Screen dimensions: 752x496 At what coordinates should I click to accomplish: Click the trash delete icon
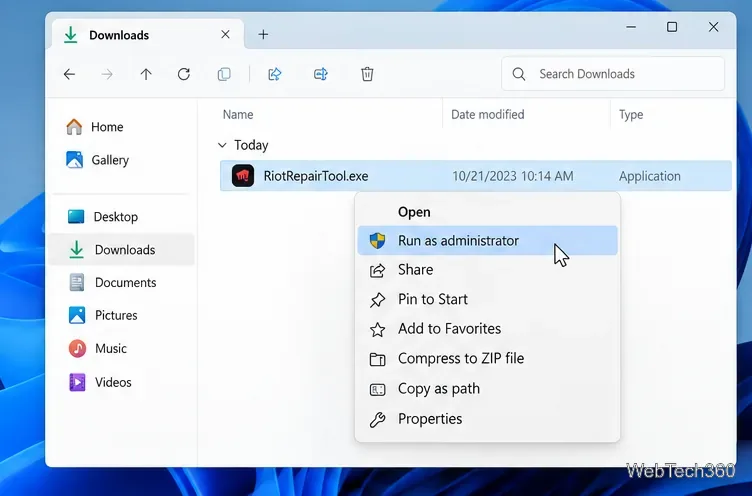pos(367,74)
